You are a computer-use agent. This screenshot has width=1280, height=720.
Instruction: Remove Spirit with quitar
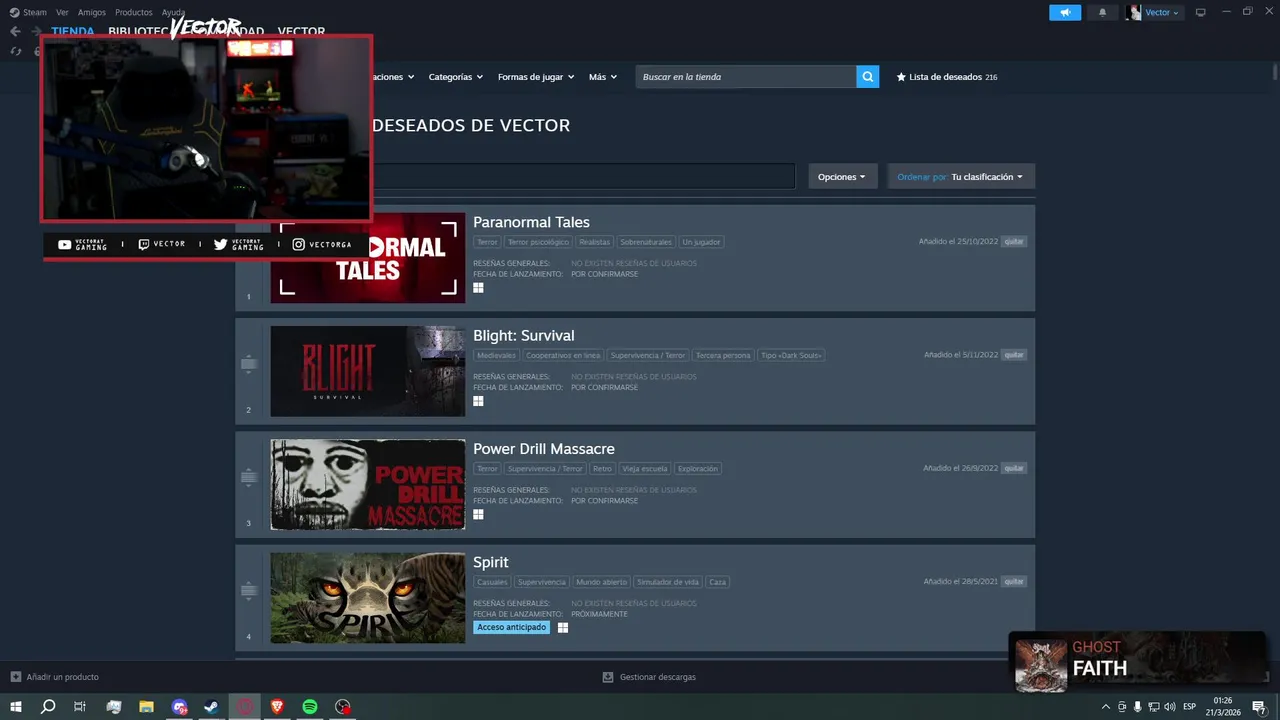(1014, 581)
